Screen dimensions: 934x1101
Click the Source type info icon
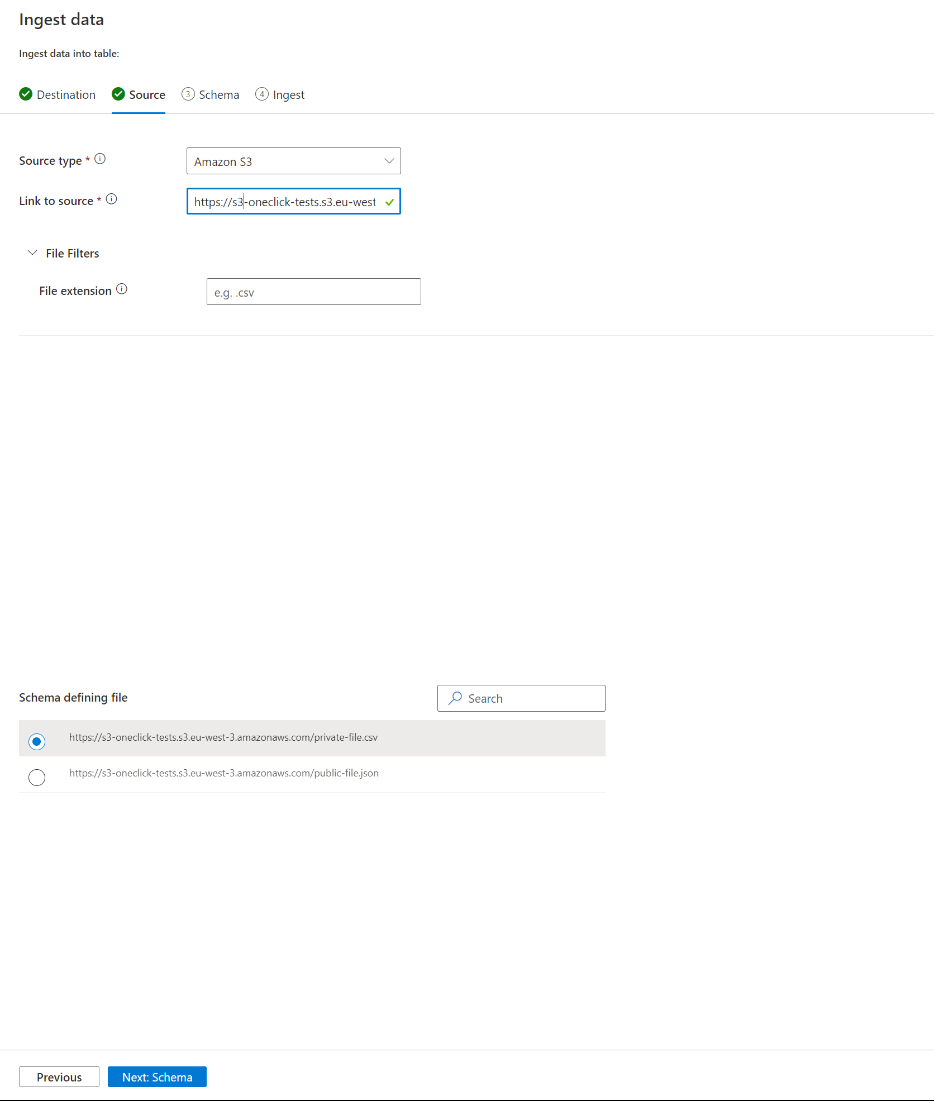[100, 159]
